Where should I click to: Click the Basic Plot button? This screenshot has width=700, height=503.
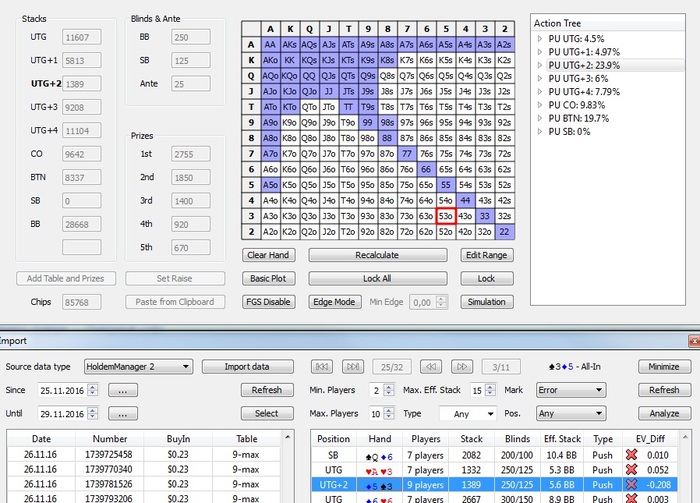click(x=268, y=279)
